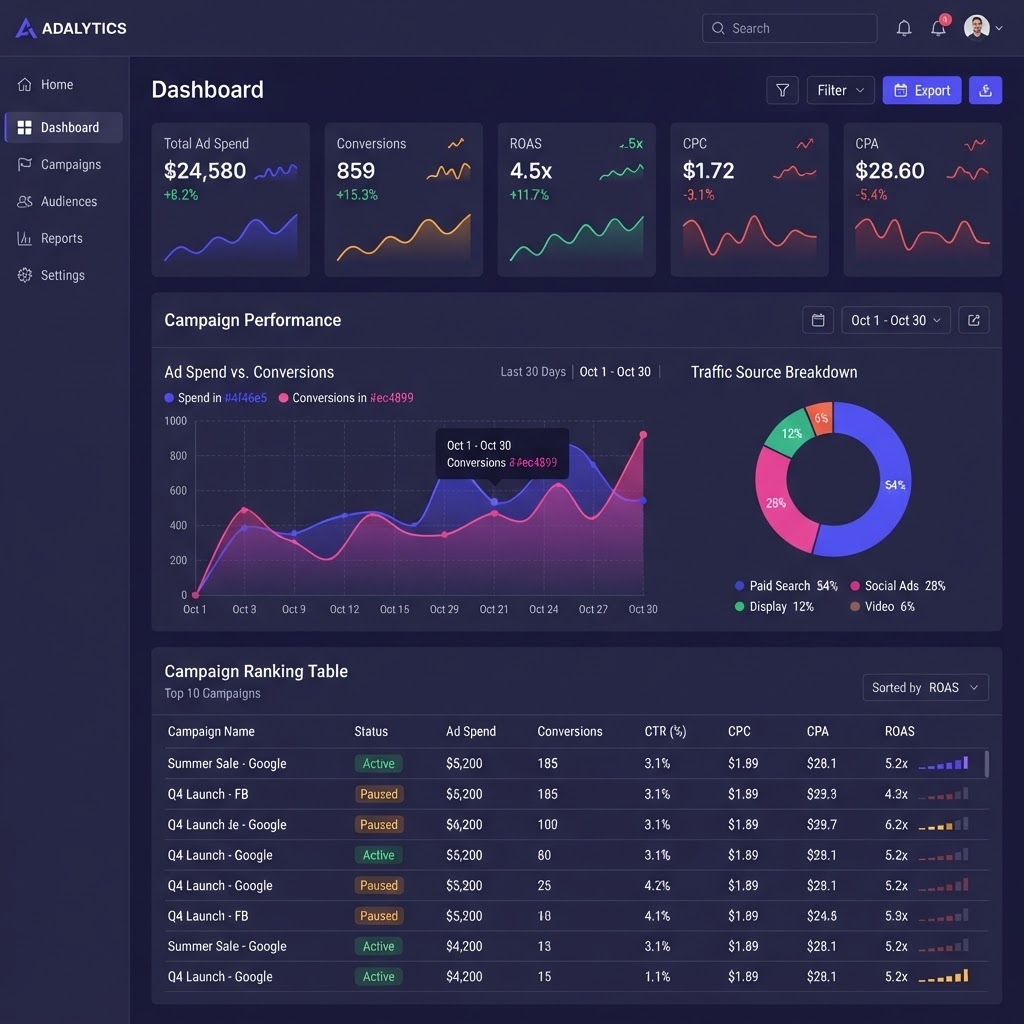Viewport: 1024px width, 1024px height.
Task: Click the CPA card trend icon
Action: point(975,144)
